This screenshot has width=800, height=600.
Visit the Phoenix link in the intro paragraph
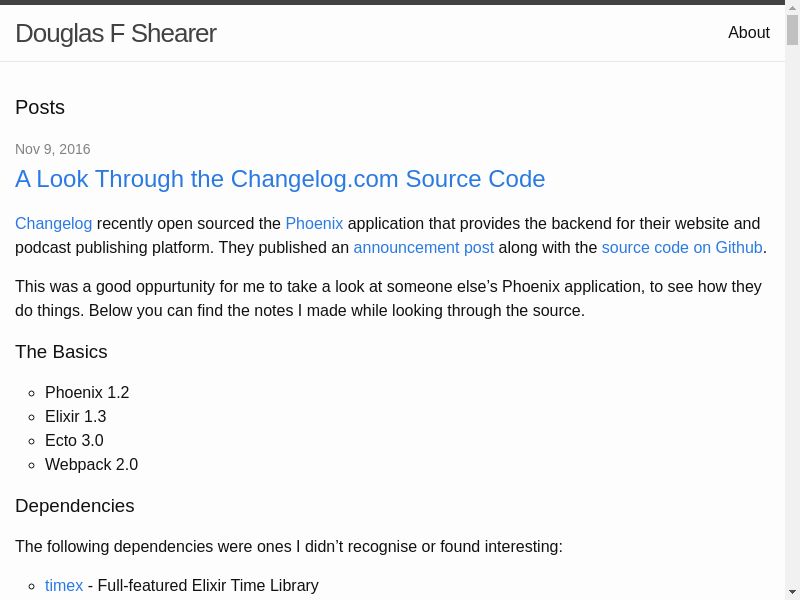pyautogui.click(x=314, y=224)
